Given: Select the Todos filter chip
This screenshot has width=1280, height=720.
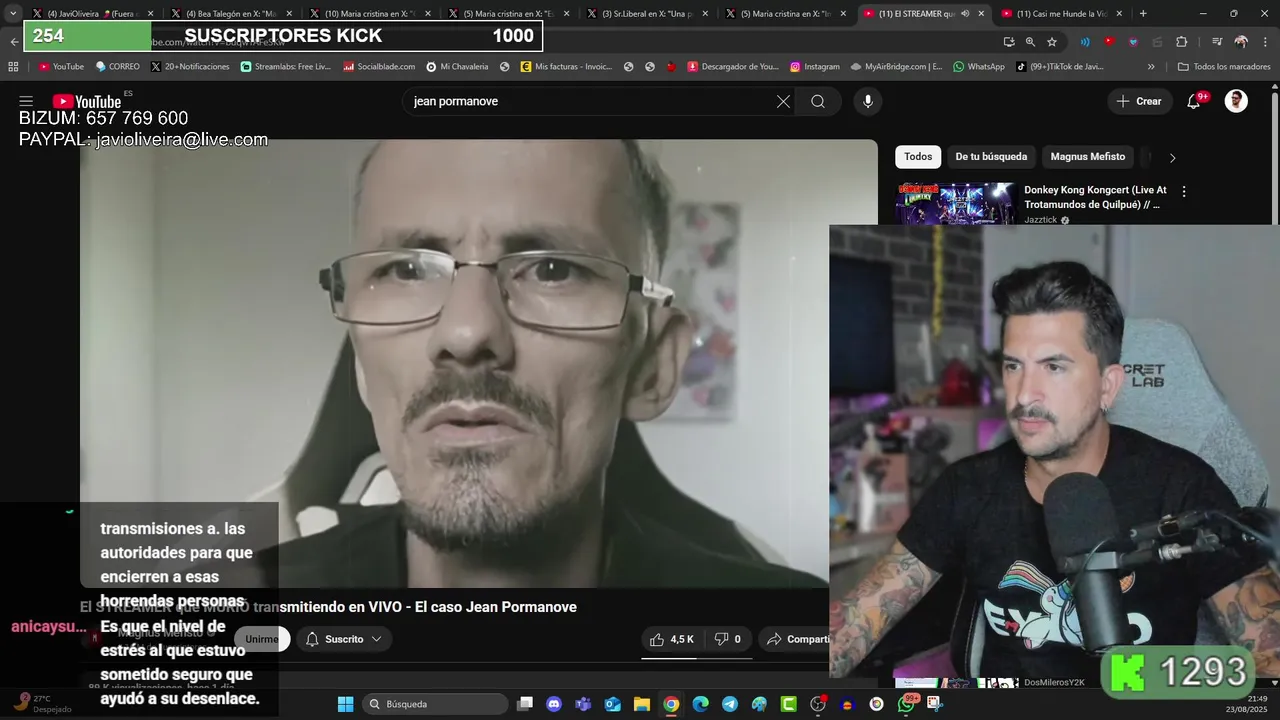Looking at the screenshot, I should click(918, 157).
